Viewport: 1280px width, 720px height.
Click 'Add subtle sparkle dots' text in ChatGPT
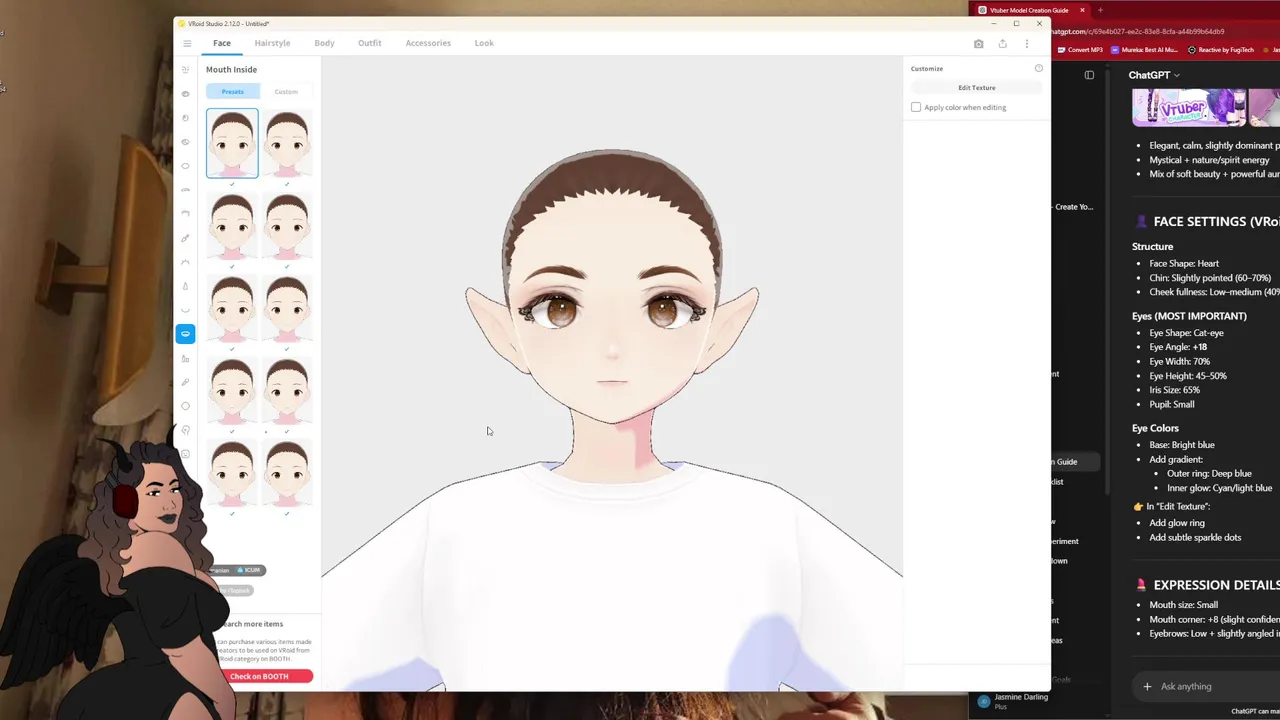tap(1195, 537)
